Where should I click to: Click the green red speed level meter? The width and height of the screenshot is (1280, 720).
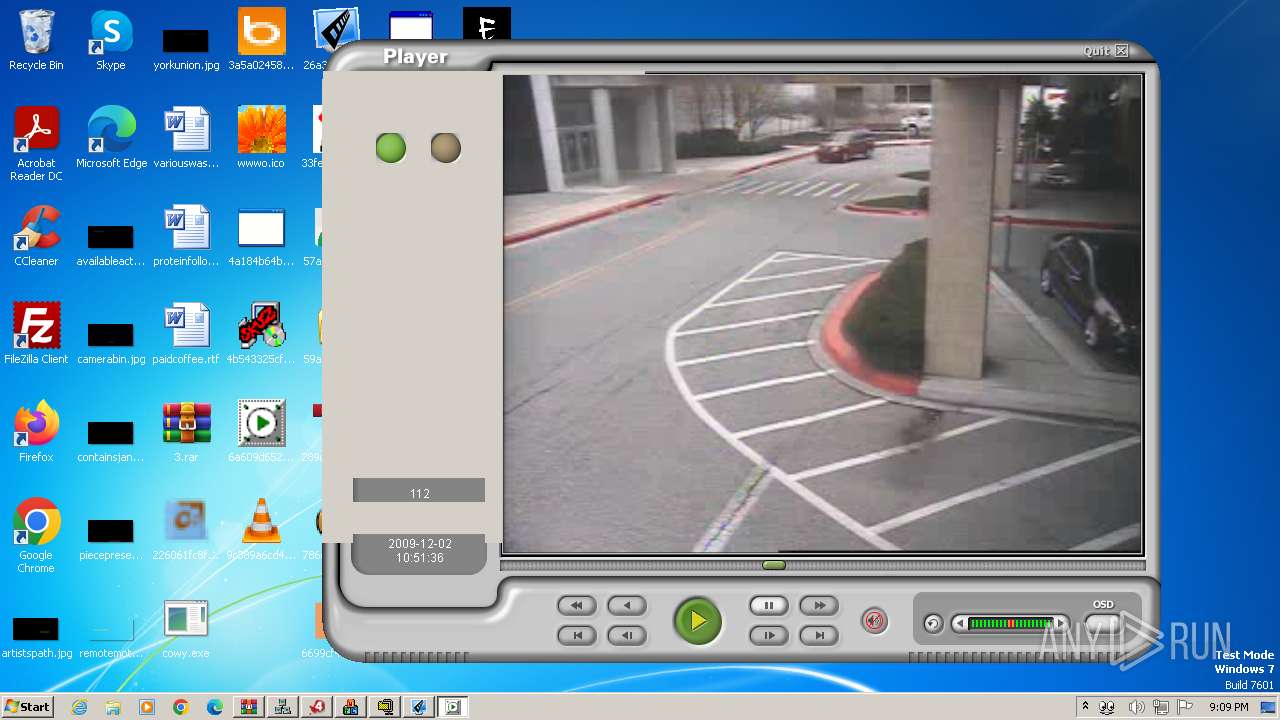(1010, 624)
